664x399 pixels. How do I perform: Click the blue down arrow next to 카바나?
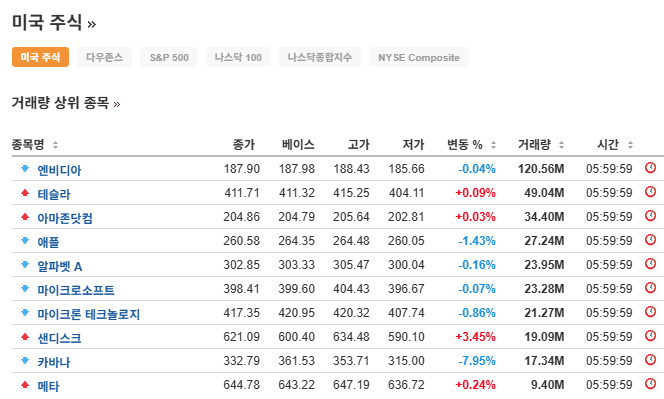click(25, 360)
